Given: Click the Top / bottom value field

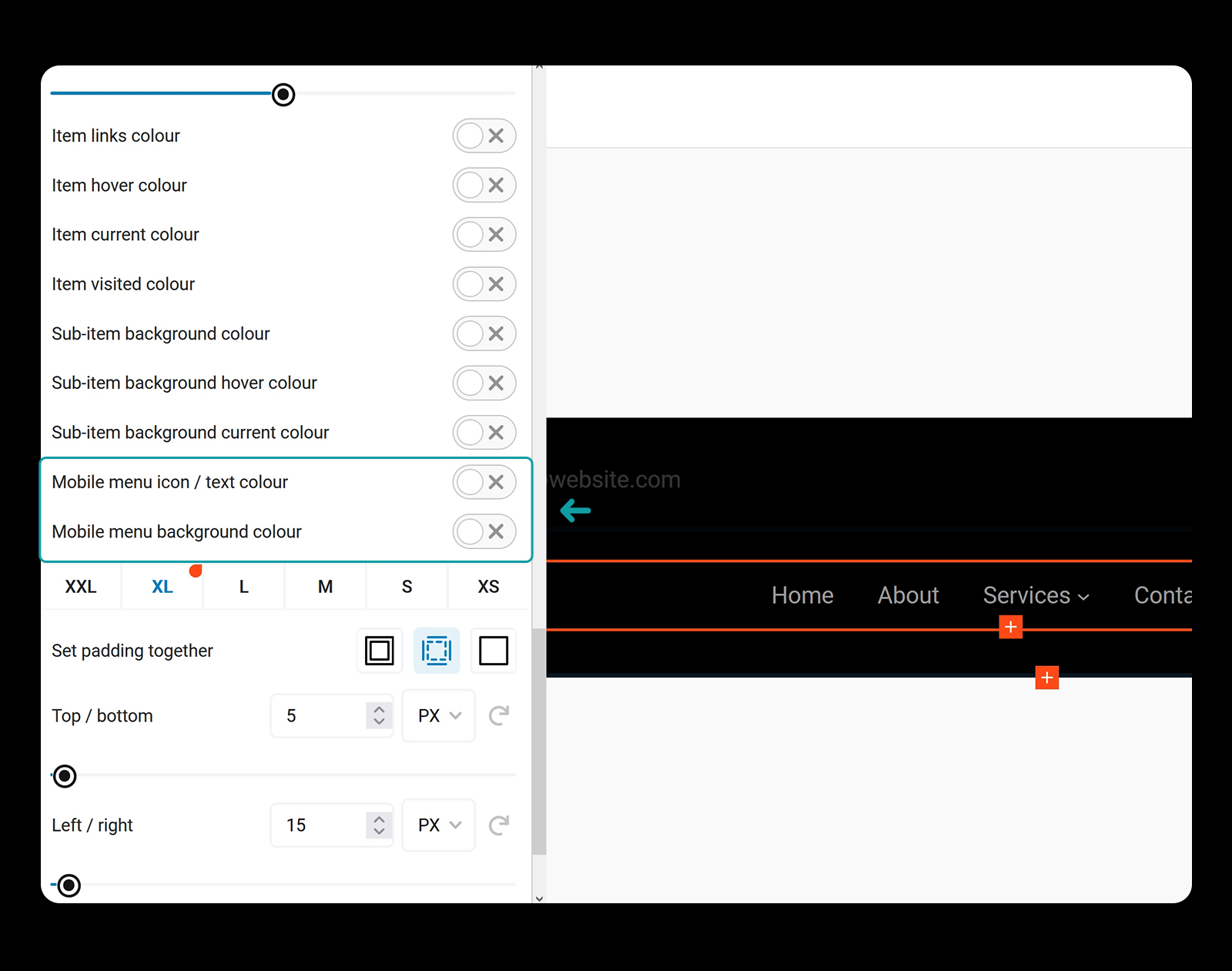Looking at the screenshot, I should click(332, 715).
